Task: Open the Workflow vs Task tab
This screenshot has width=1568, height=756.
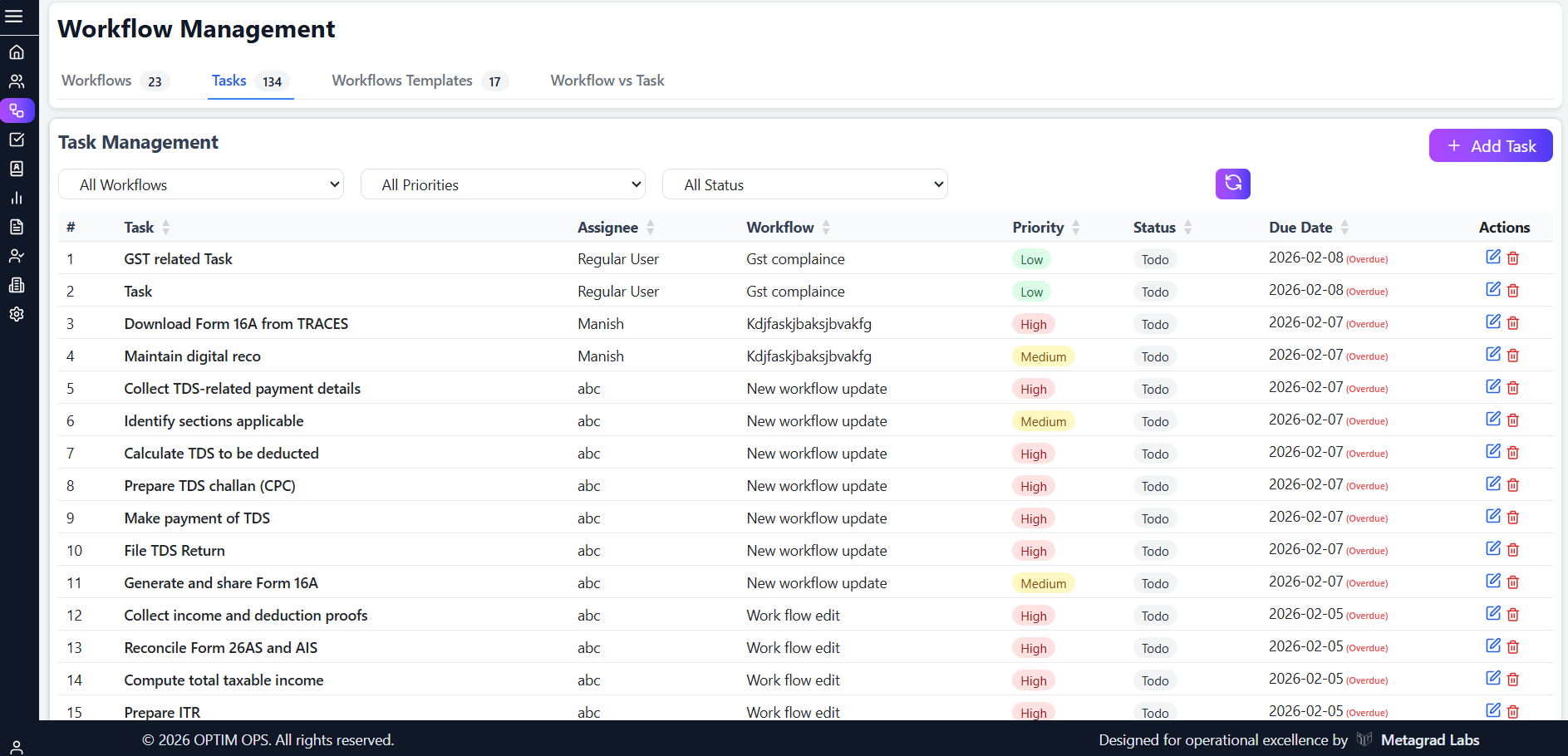Action: tap(607, 81)
